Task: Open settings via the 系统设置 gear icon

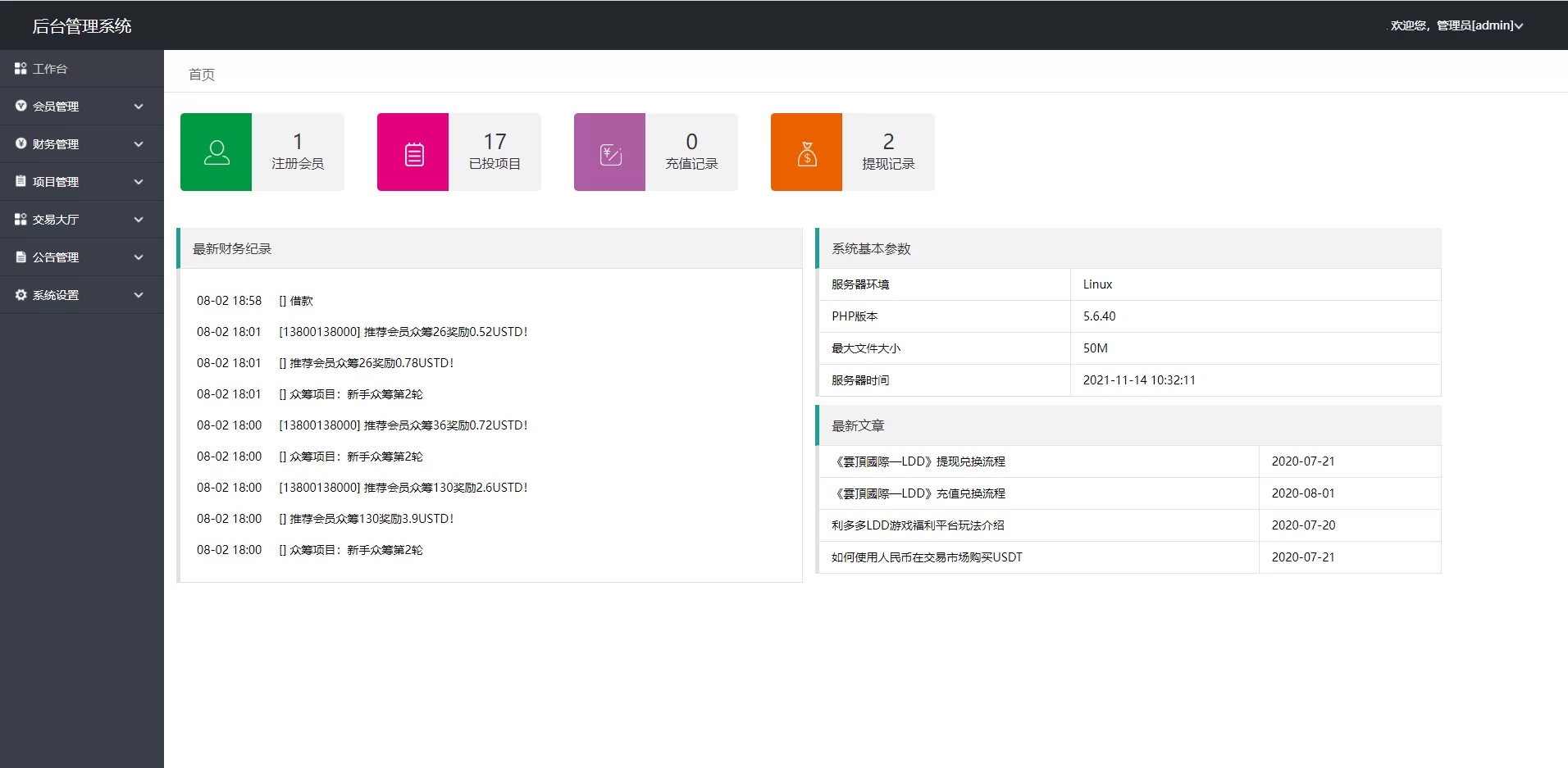Action: [x=21, y=294]
